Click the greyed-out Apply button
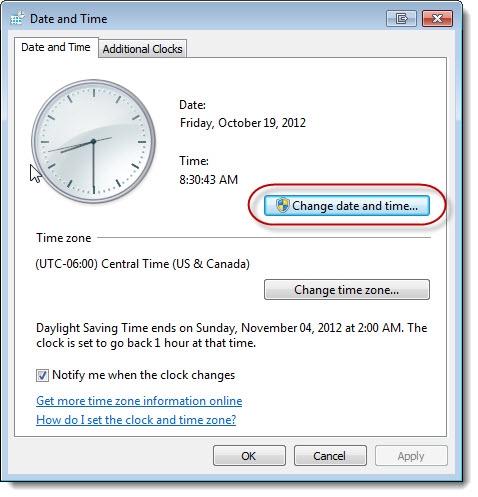Screen dimensions: 478x497 pyautogui.click(x=411, y=456)
